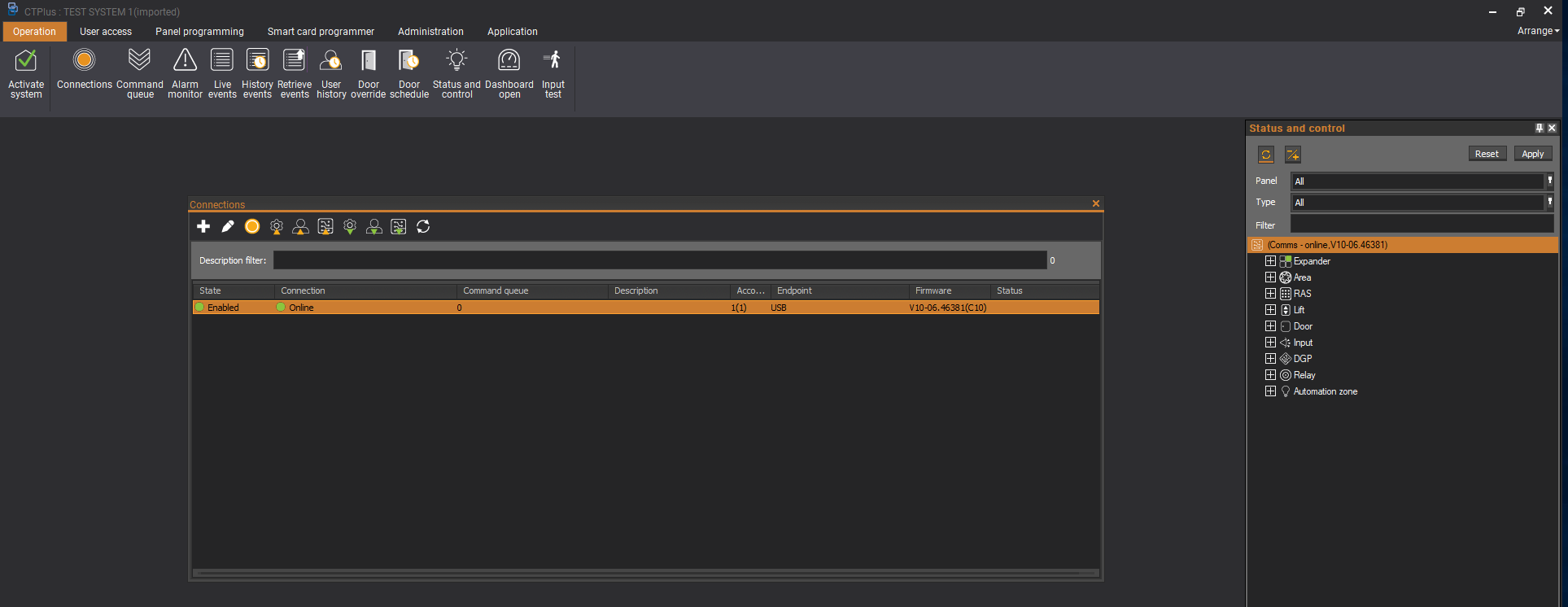Open the Command queue
The image size is (1568, 607).
click(140, 73)
